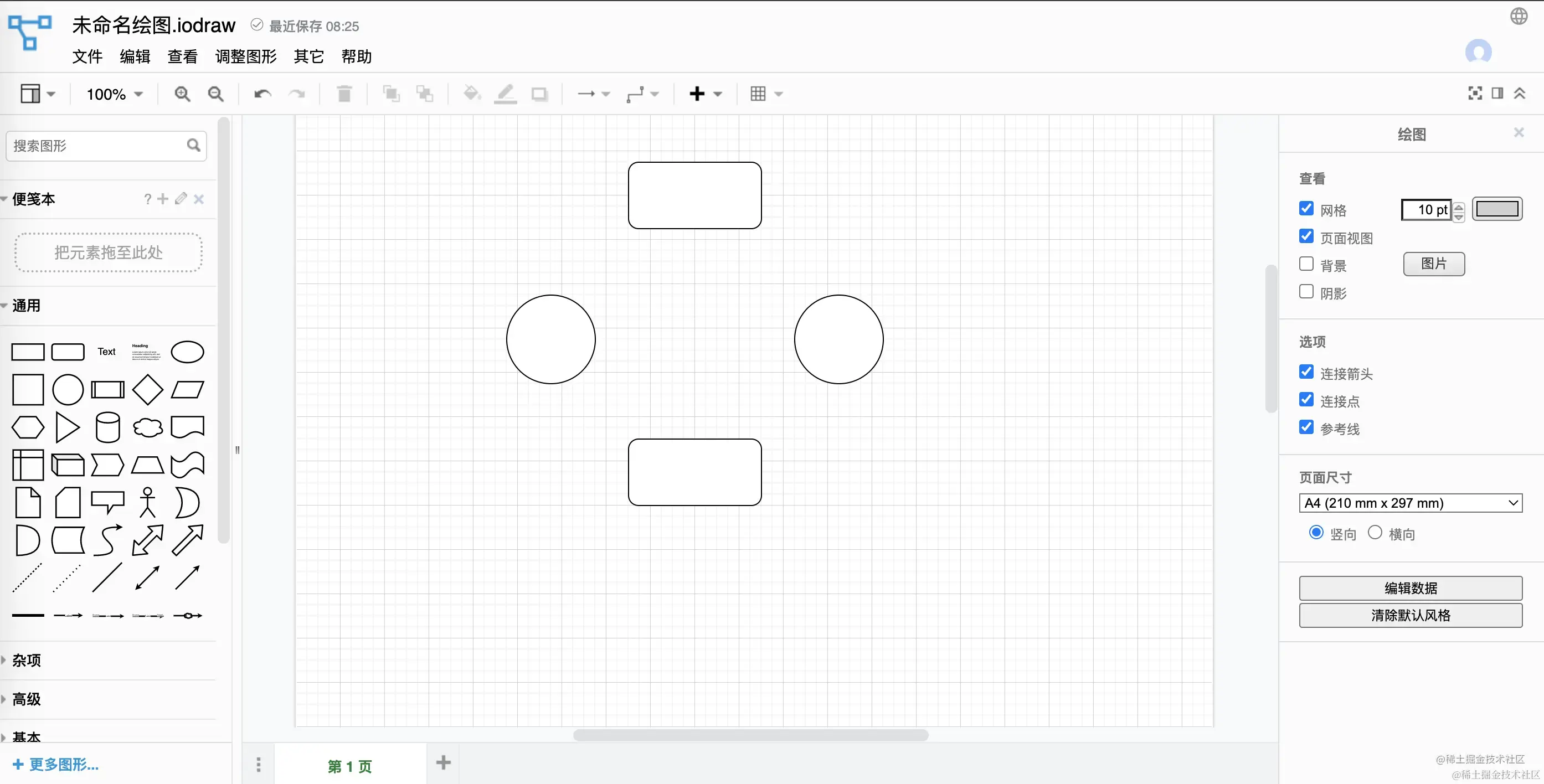This screenshot has width=1544, height=784.
Task: Pick the cylinder shape from the General shapes
Action: 108,427
